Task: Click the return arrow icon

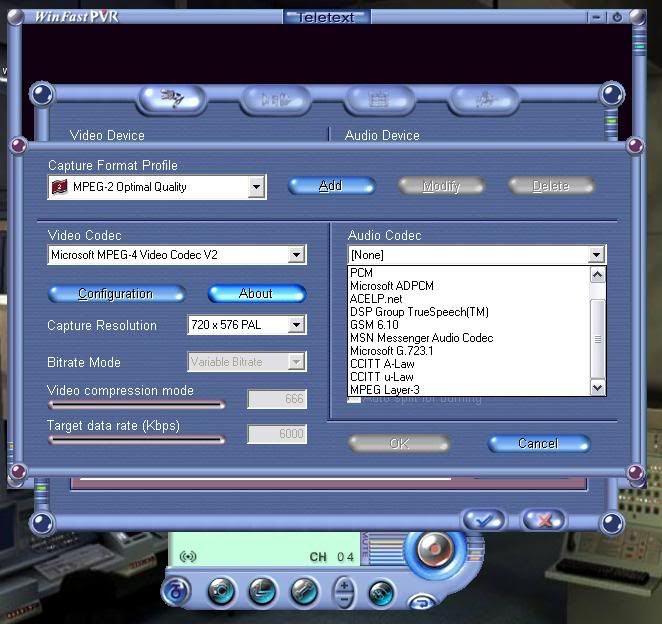Action: point(423,602)
